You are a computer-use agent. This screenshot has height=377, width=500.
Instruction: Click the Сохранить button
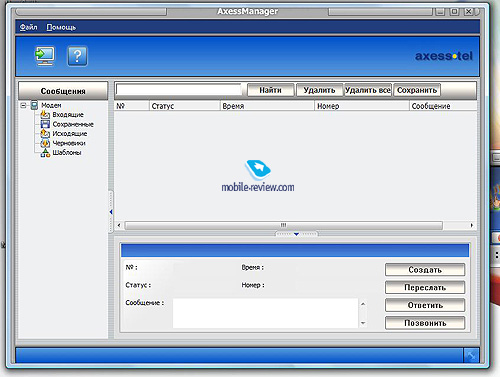point(417,90)
